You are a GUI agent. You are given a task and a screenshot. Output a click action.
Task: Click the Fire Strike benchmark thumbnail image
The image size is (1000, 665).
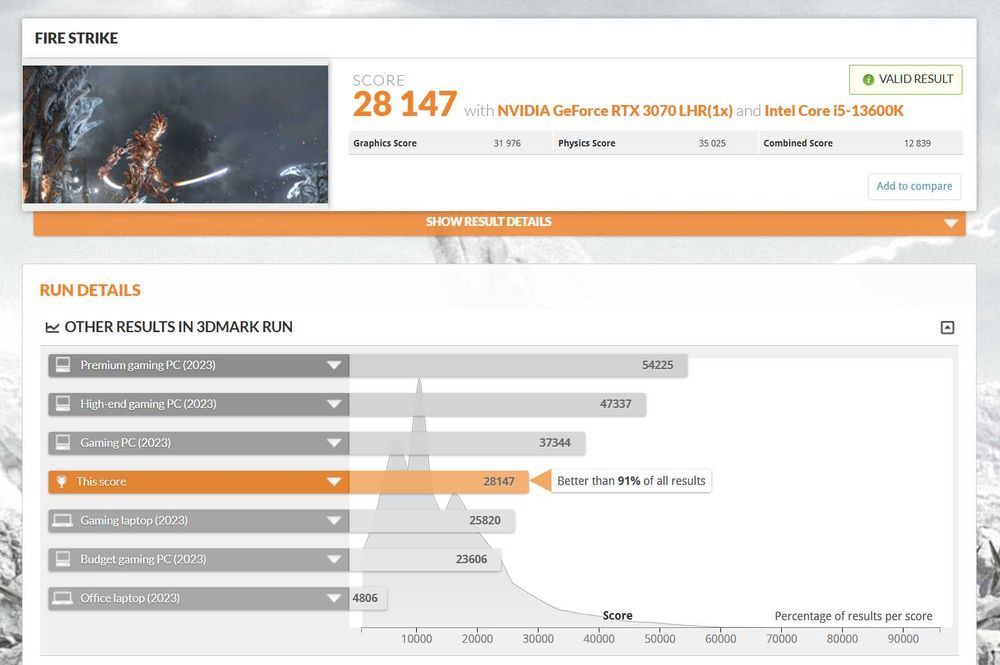click(x=175, y=135)
